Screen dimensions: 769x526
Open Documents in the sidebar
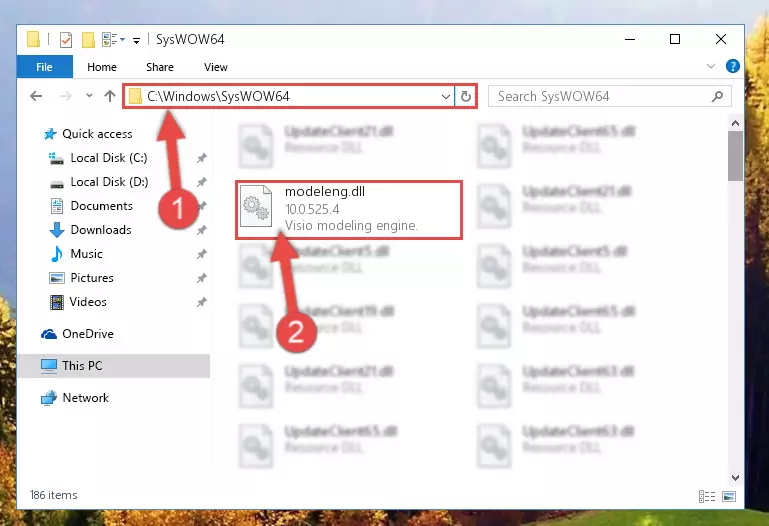[91, 206]
